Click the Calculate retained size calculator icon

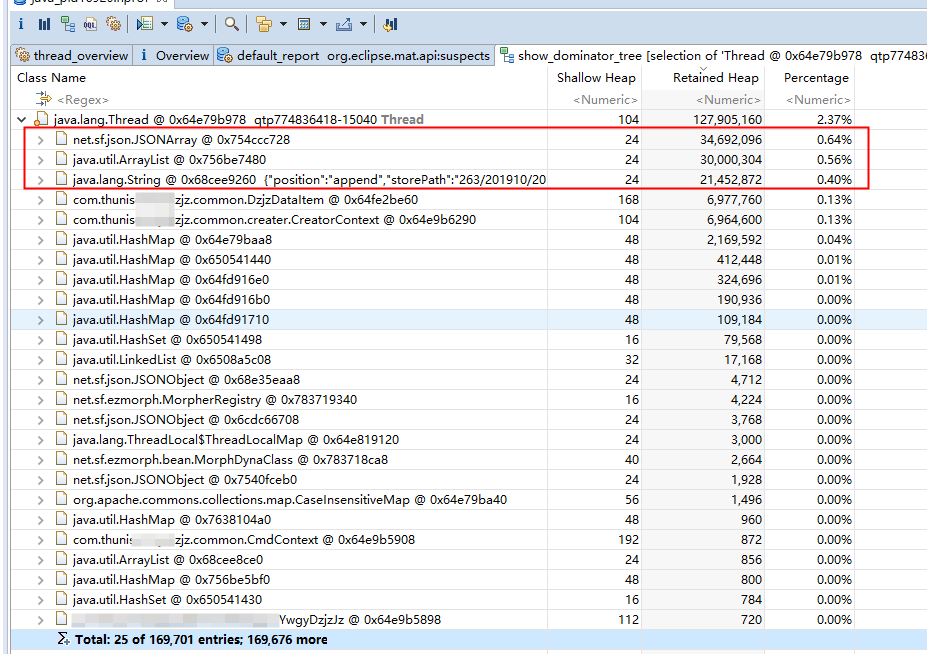point(304,24)
